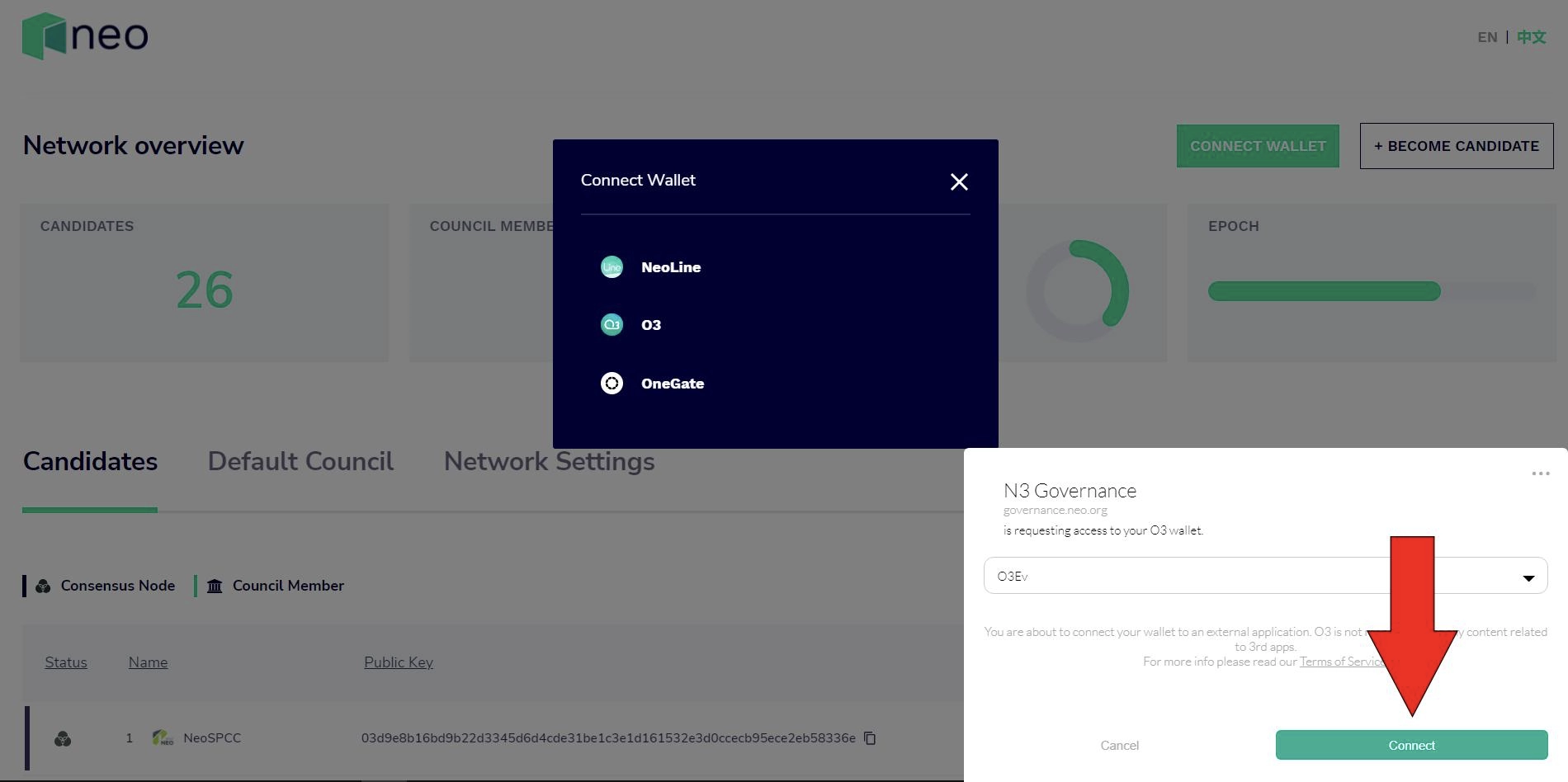Viewport: 1568px width, 782px height.
Task: Open the Terms of Service link
Action: tap(1343, 662)
